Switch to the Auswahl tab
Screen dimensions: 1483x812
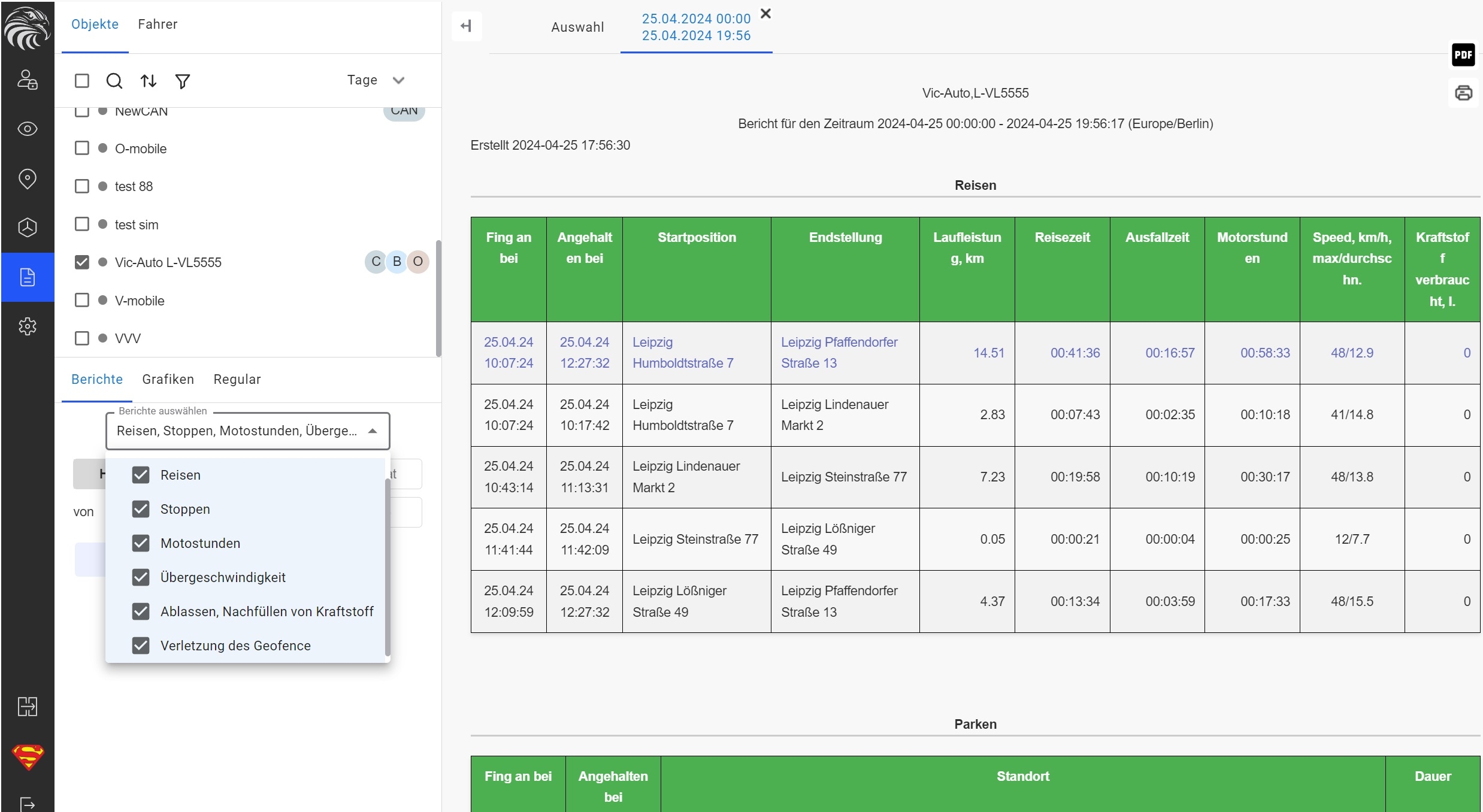point(577,27)
